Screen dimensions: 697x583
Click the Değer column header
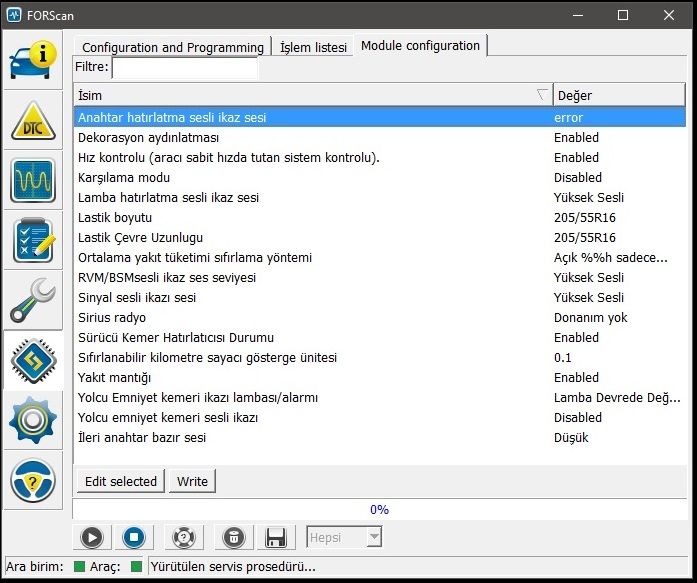(x=619, y=95)
